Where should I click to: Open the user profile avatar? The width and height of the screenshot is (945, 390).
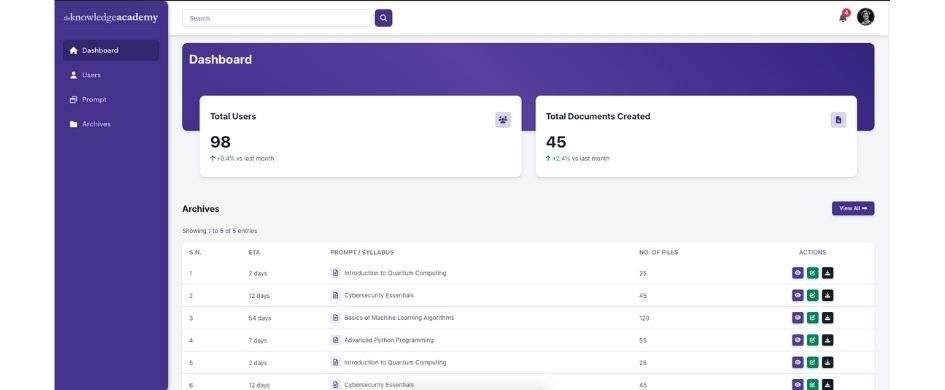pos(865,17)
